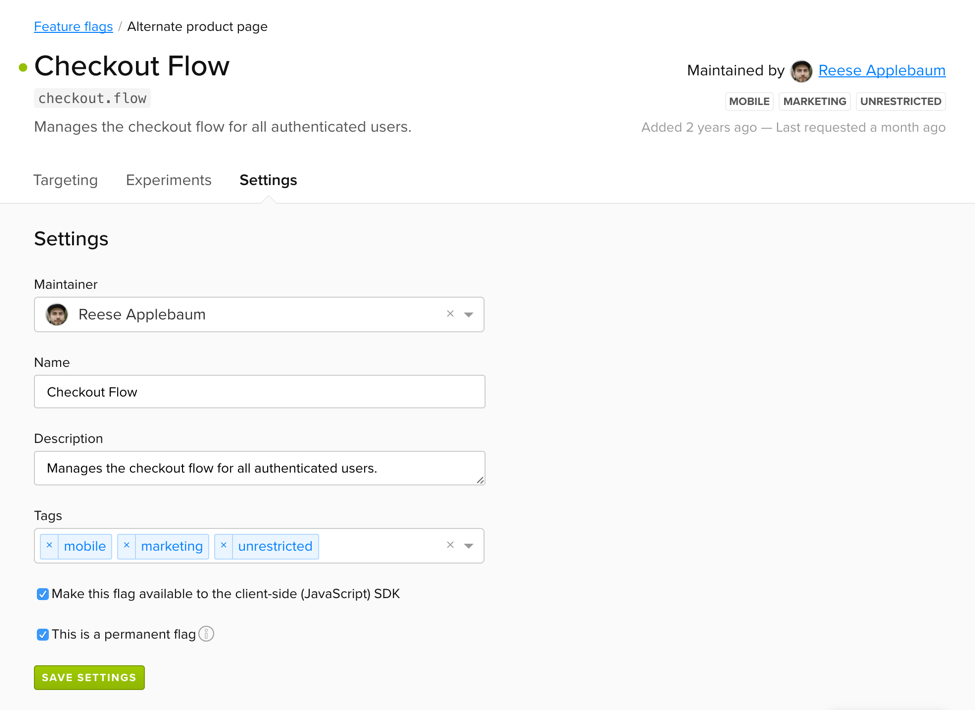This screenshot has width=975, height=710.
Task: Disable the client-side (JavaScript) SDK checkbox
Action: click(42, 593)
